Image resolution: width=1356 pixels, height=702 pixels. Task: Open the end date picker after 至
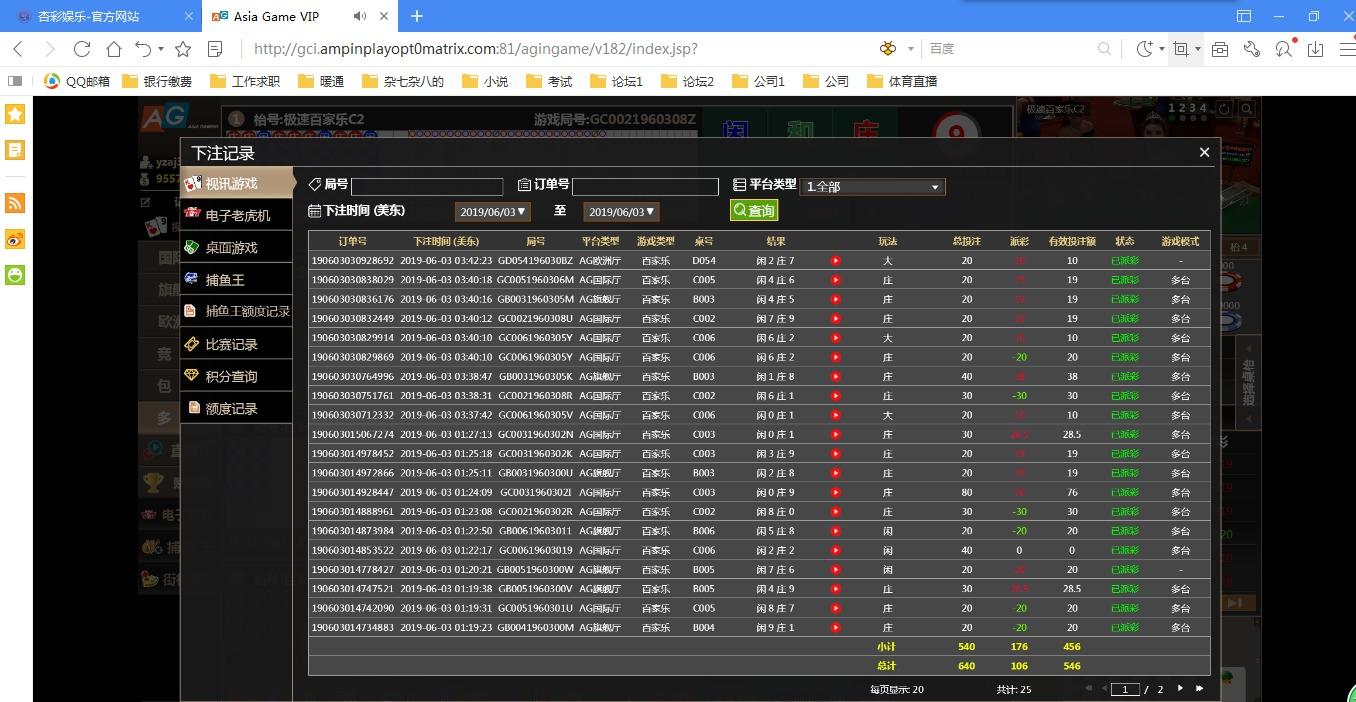point(621,212)
